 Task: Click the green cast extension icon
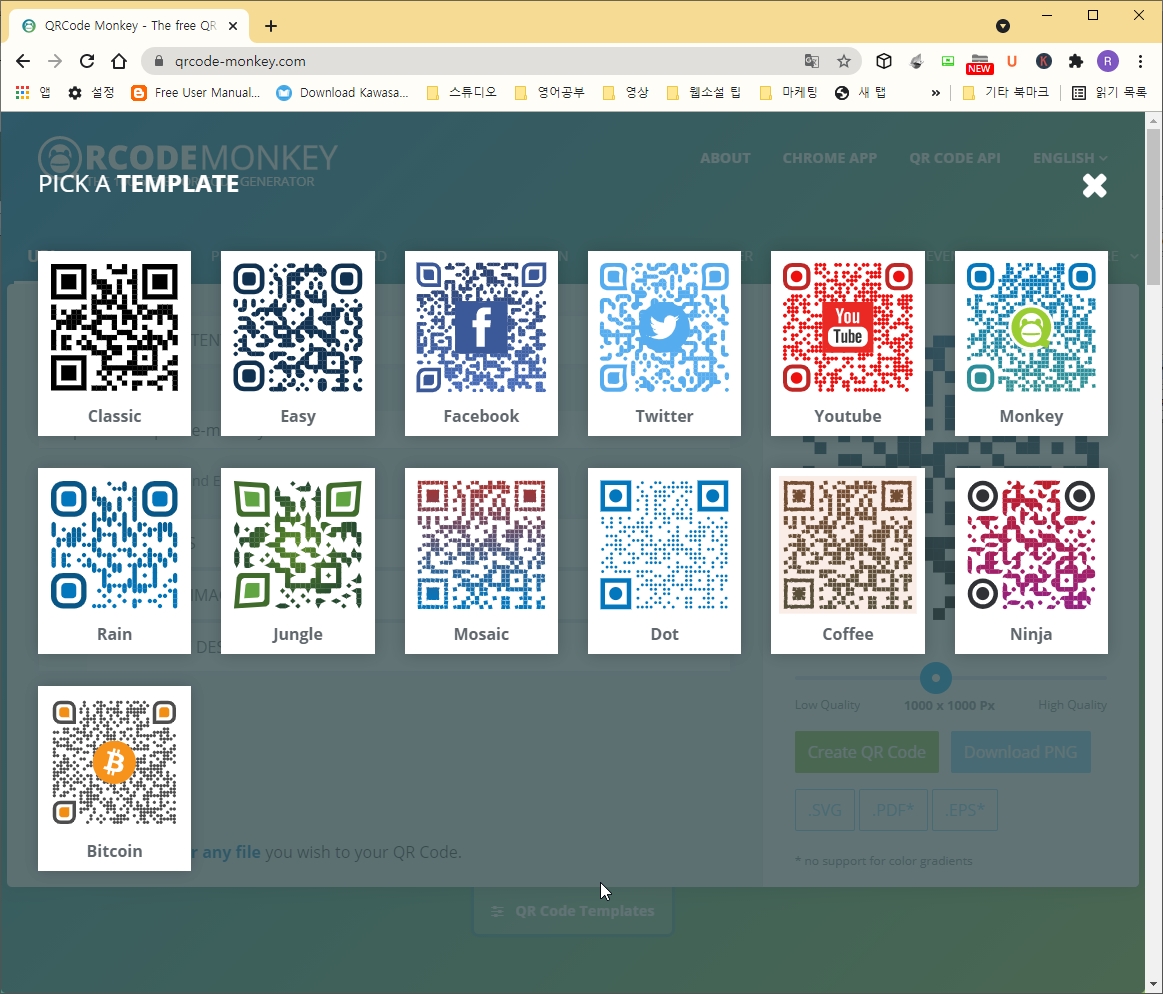(947, 62)
